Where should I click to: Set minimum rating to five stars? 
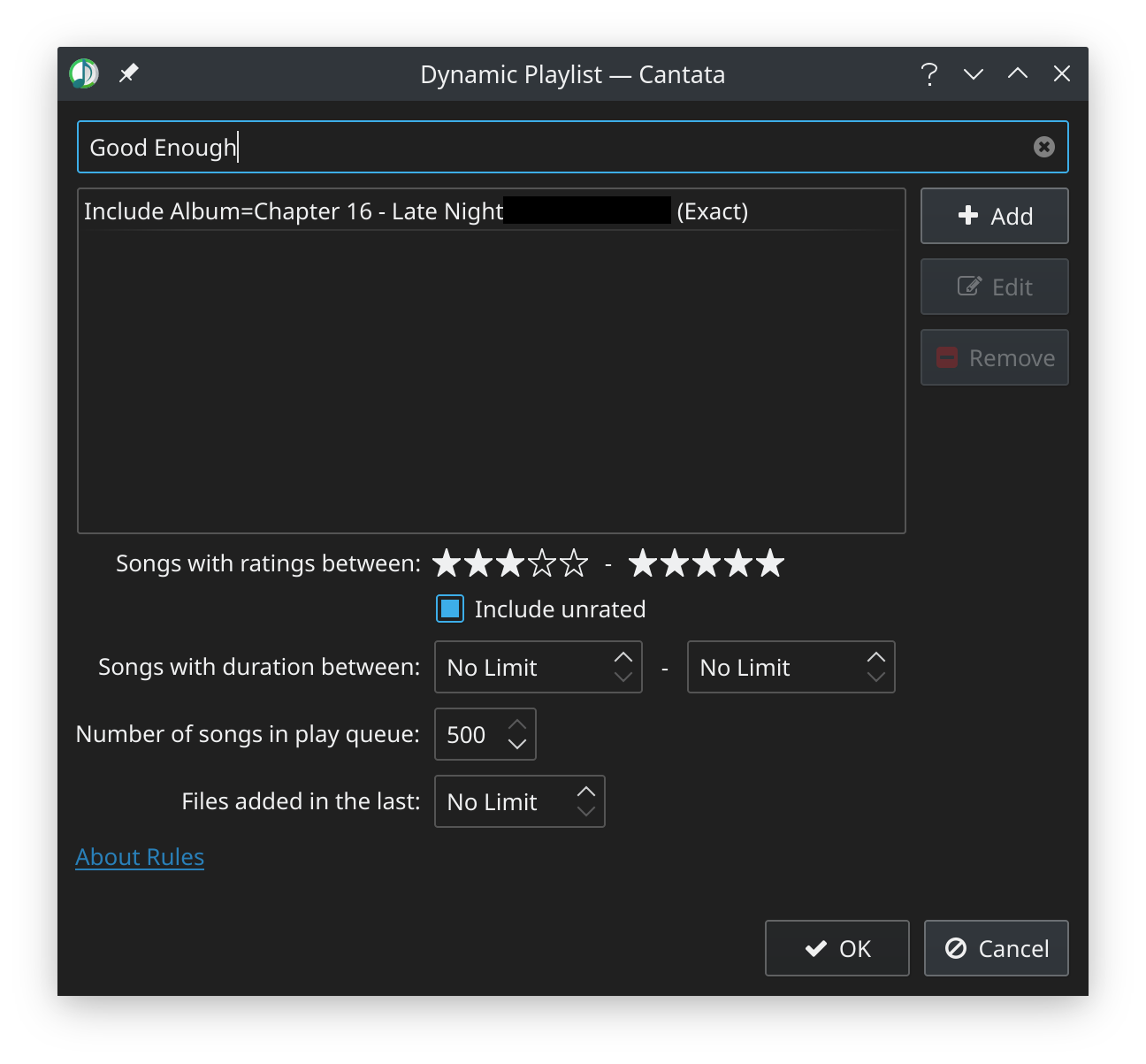tap(574, 563)
